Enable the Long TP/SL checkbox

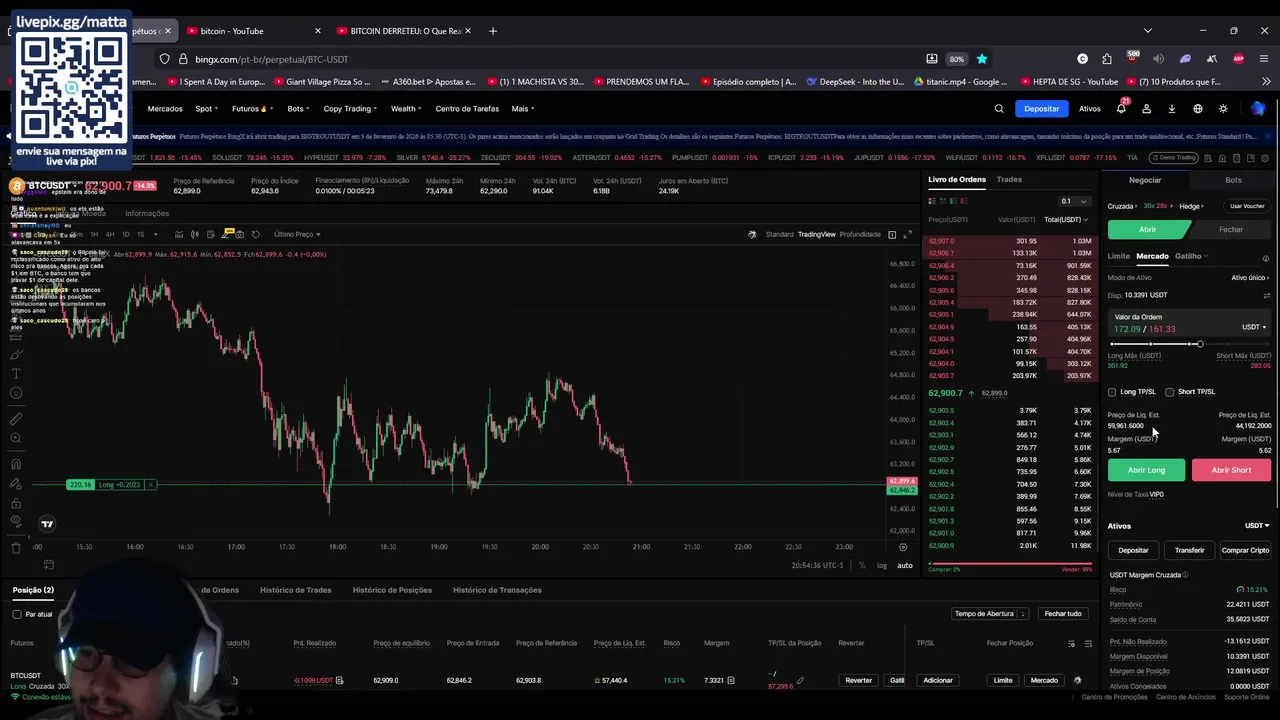pos(1112,392)
